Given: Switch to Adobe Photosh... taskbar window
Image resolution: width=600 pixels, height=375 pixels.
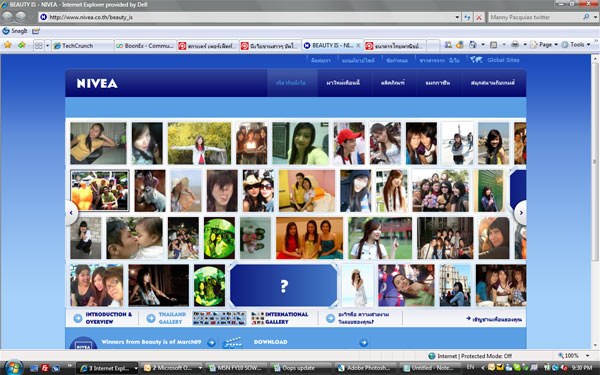Looking at the screenshot, I should pos(365,368).
